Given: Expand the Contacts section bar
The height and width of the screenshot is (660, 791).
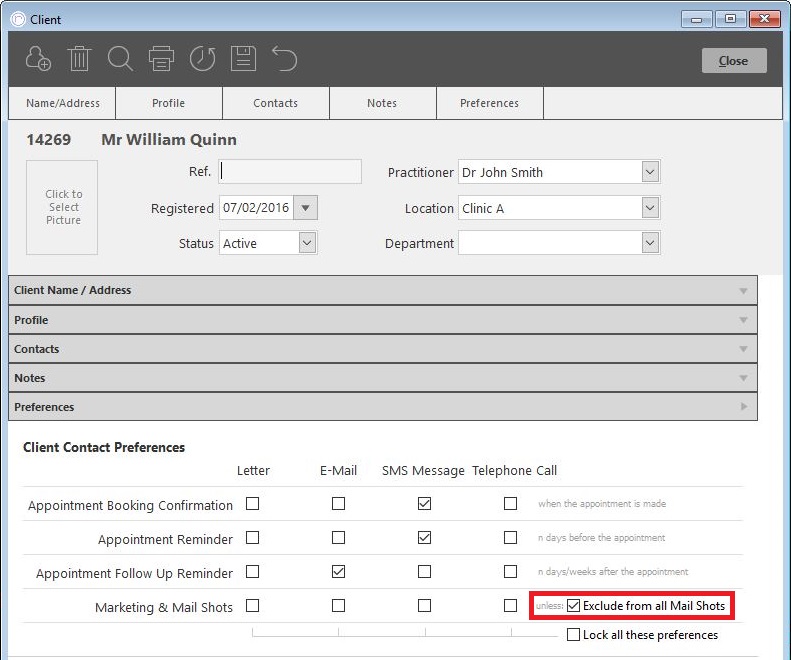Looking at the screenshot, I should click(383, 349).
